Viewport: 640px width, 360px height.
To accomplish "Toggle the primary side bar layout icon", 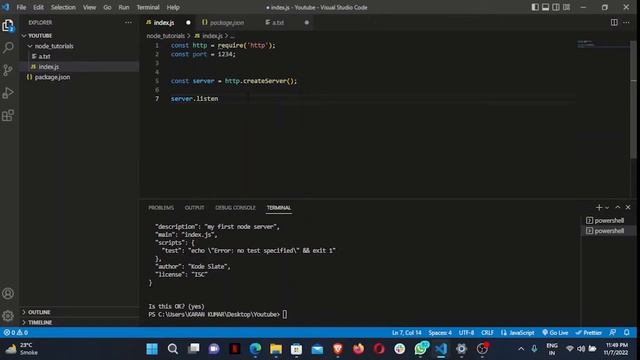I will click(535, 7).
